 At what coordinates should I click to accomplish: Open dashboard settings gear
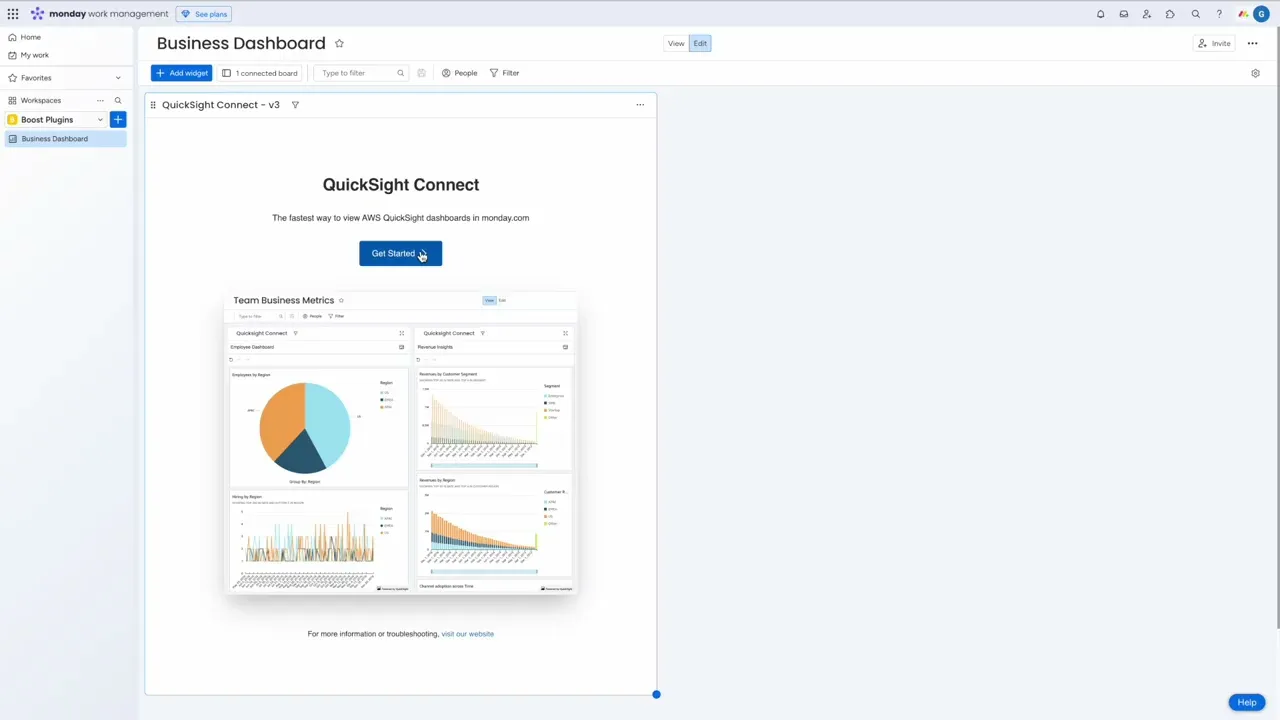1255,73
